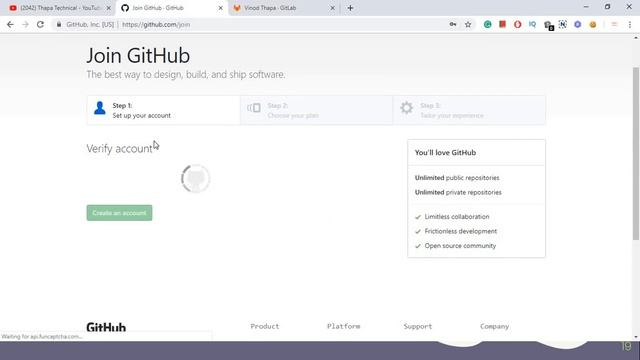Click the blue hexagon extension icon
This screenshot has width=640, height=360.
pyautogui.click(x=578, y=24)
